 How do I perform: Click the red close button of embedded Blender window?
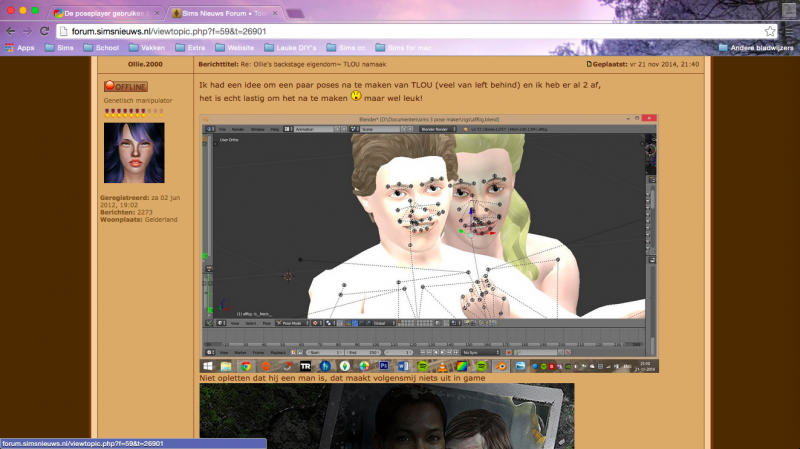[x=649, y=118]
